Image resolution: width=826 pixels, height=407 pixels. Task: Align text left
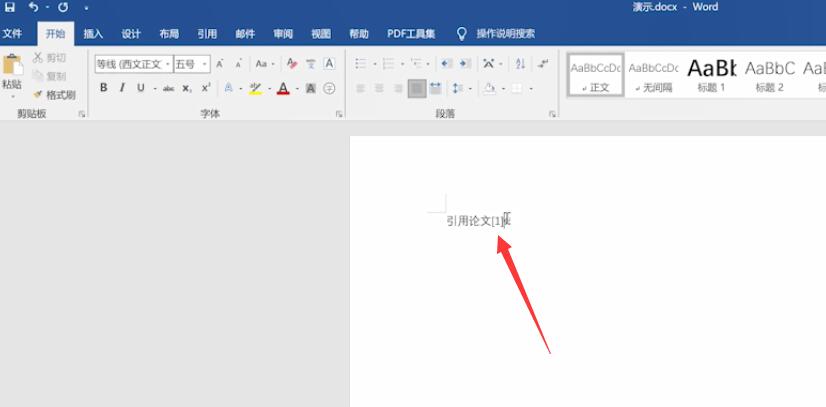pyautogui.click(x=361, y=88)
